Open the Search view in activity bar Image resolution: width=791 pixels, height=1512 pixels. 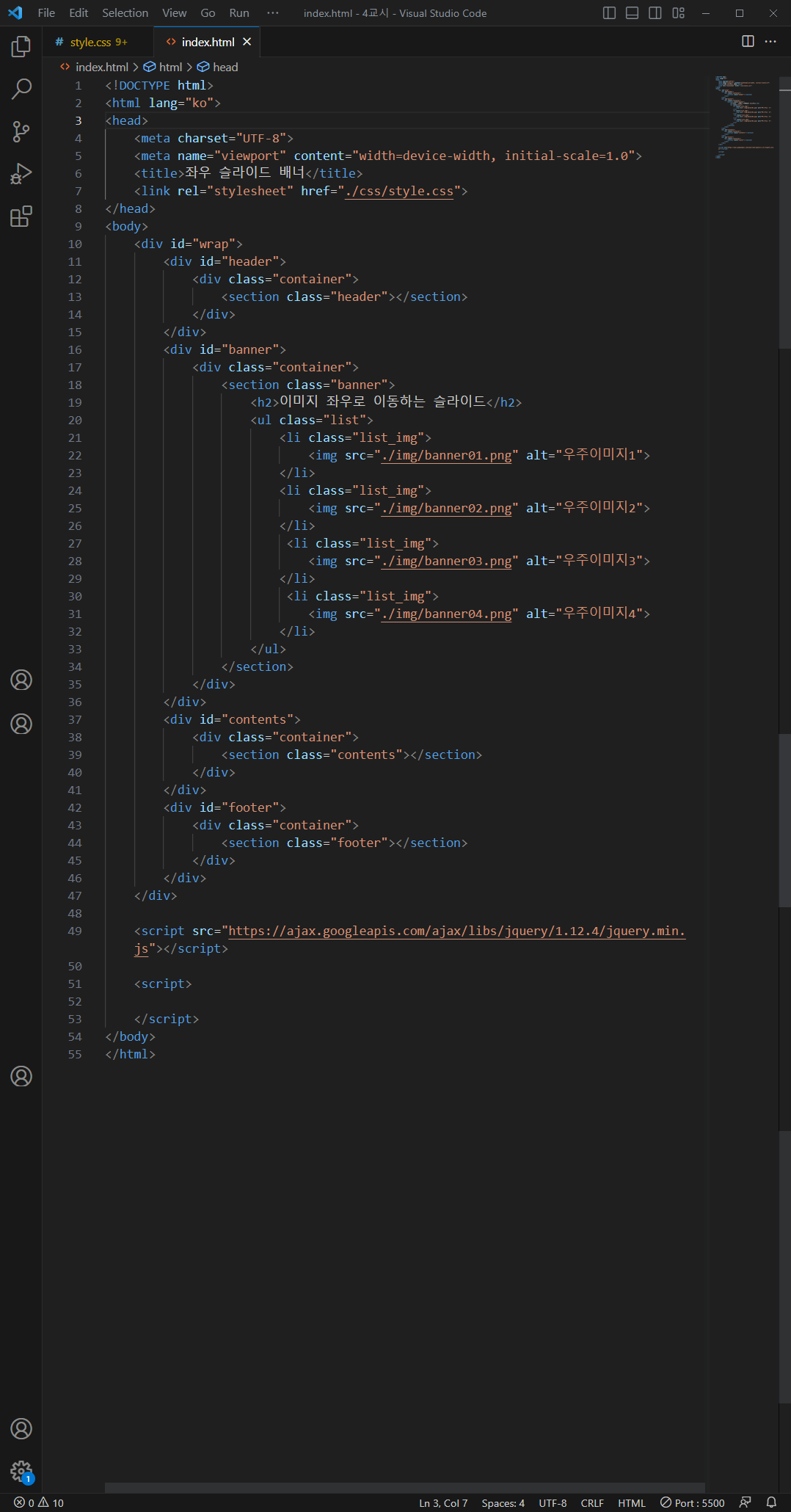tap(21, 89)
